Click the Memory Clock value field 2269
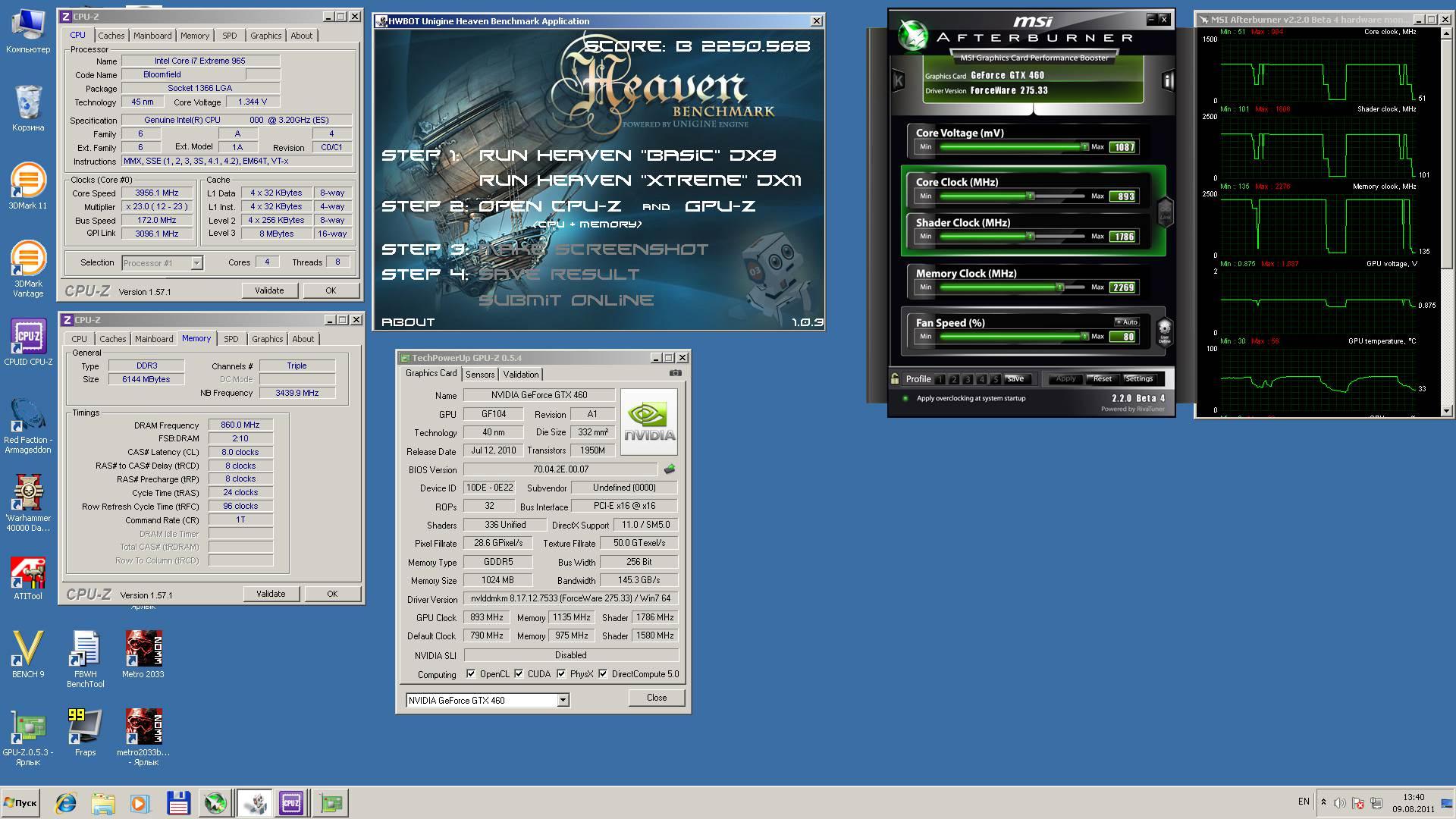This screenshot has height=819, width=1456. pyautogui.click(x=1123, y=287)
